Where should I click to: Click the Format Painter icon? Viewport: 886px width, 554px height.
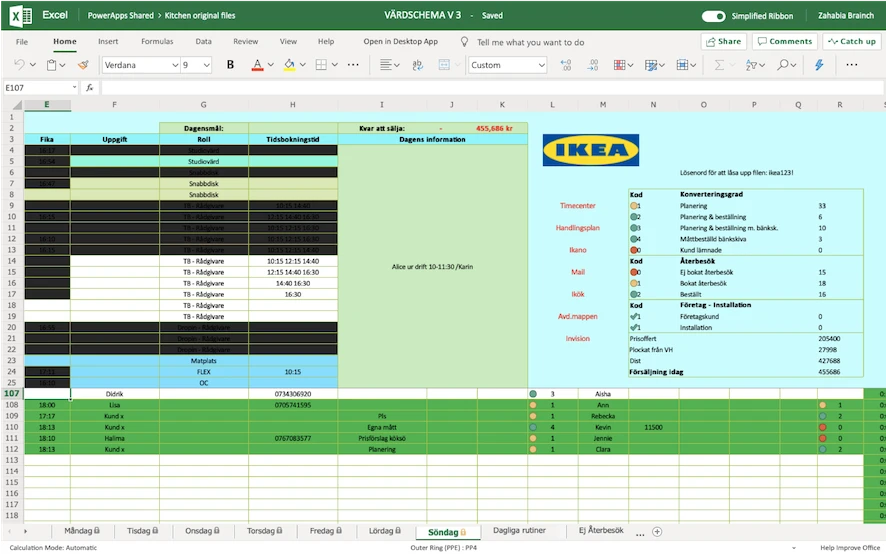(83, 65)
